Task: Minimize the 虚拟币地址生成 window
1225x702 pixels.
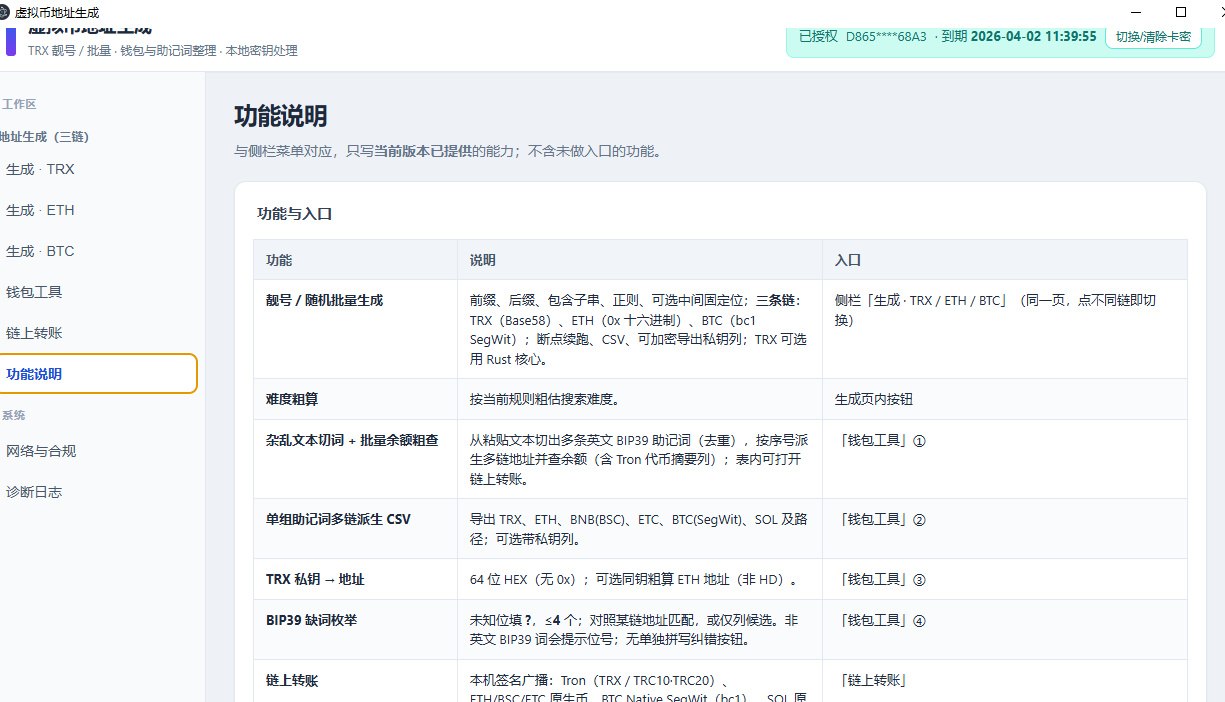Action: click(1135, 12)
